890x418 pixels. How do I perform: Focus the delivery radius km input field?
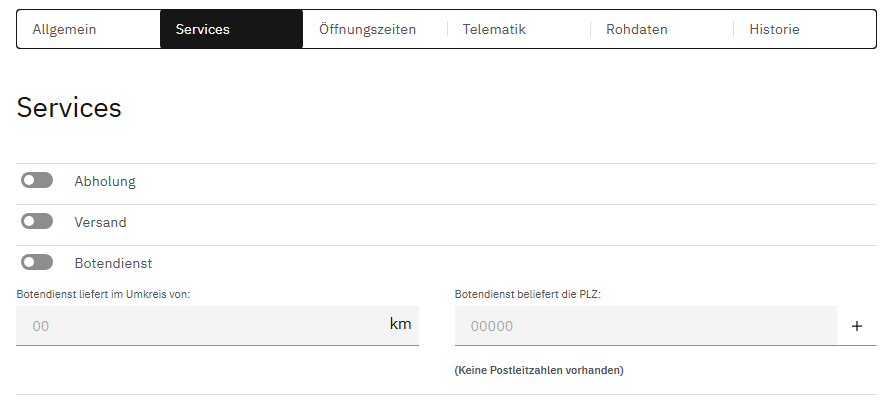click(200, 325)
